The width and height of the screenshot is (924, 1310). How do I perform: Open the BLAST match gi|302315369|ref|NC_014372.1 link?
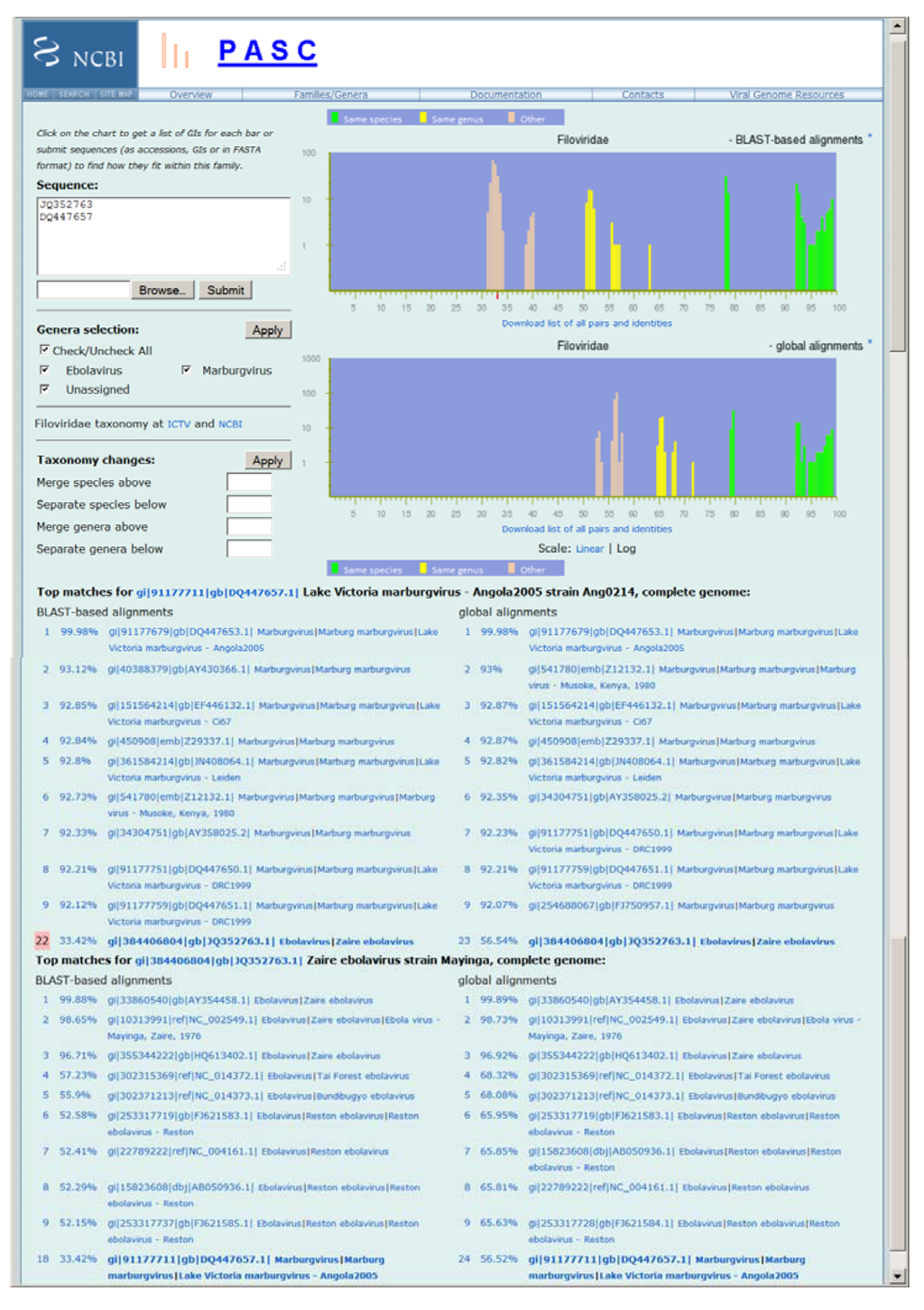(x=185, y=1076)
